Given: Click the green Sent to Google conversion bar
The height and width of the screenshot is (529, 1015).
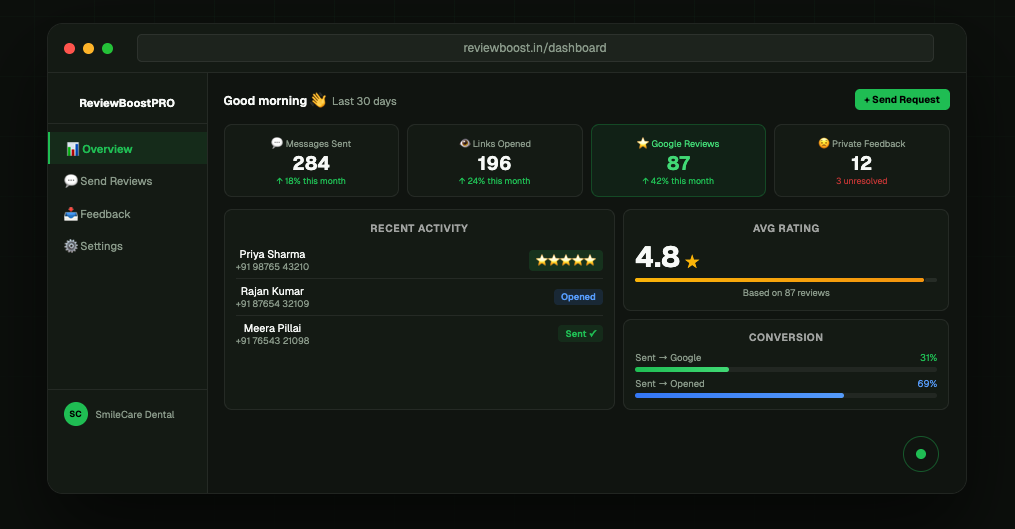Looking at the screenshot, I should coord(682,370).
